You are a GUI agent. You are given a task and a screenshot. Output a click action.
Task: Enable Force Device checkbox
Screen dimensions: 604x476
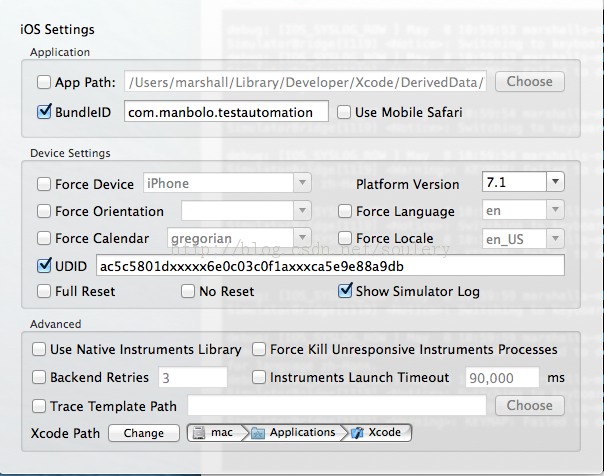click(44, 184)
